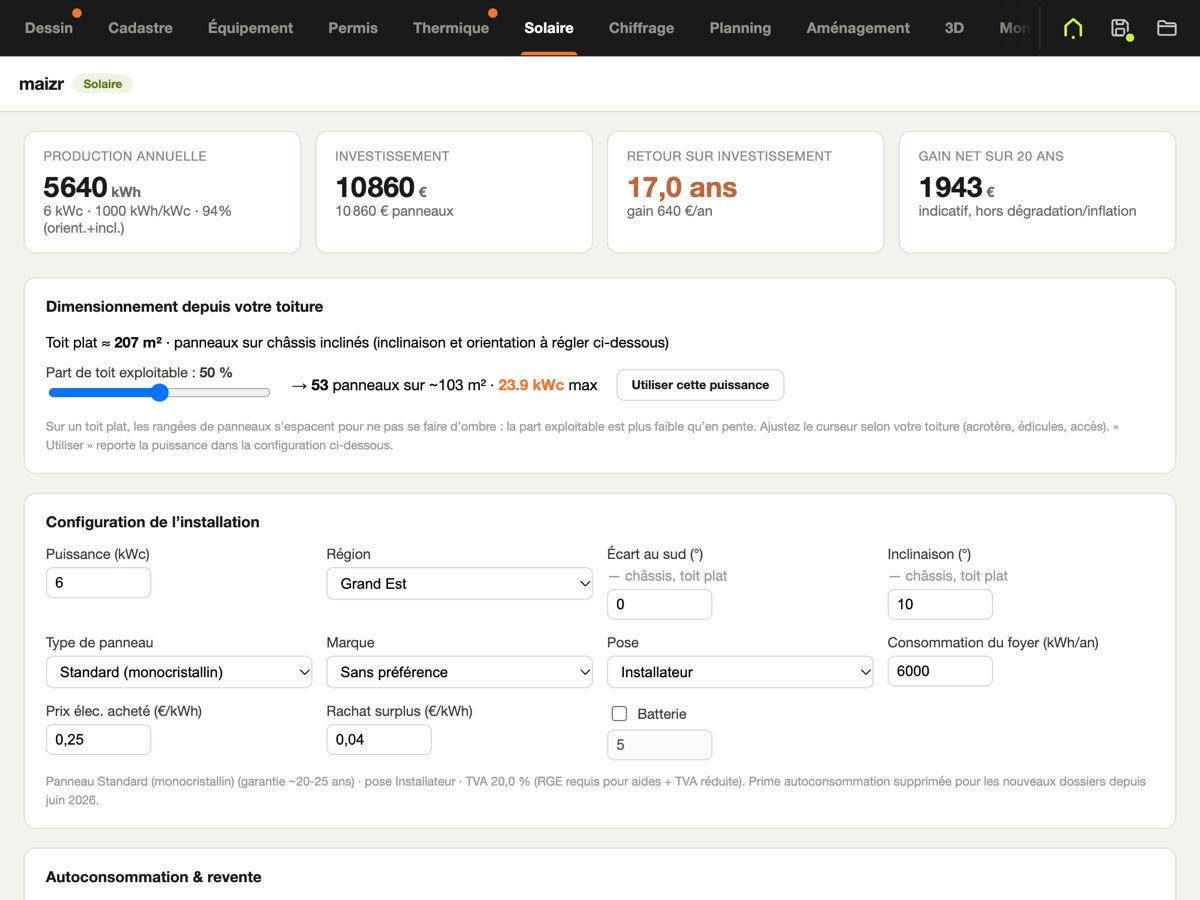Image resolution: width=1200 pixels, height=900 pixels.
Task: Switch to the Dessin tab
Action: [49, 28]
